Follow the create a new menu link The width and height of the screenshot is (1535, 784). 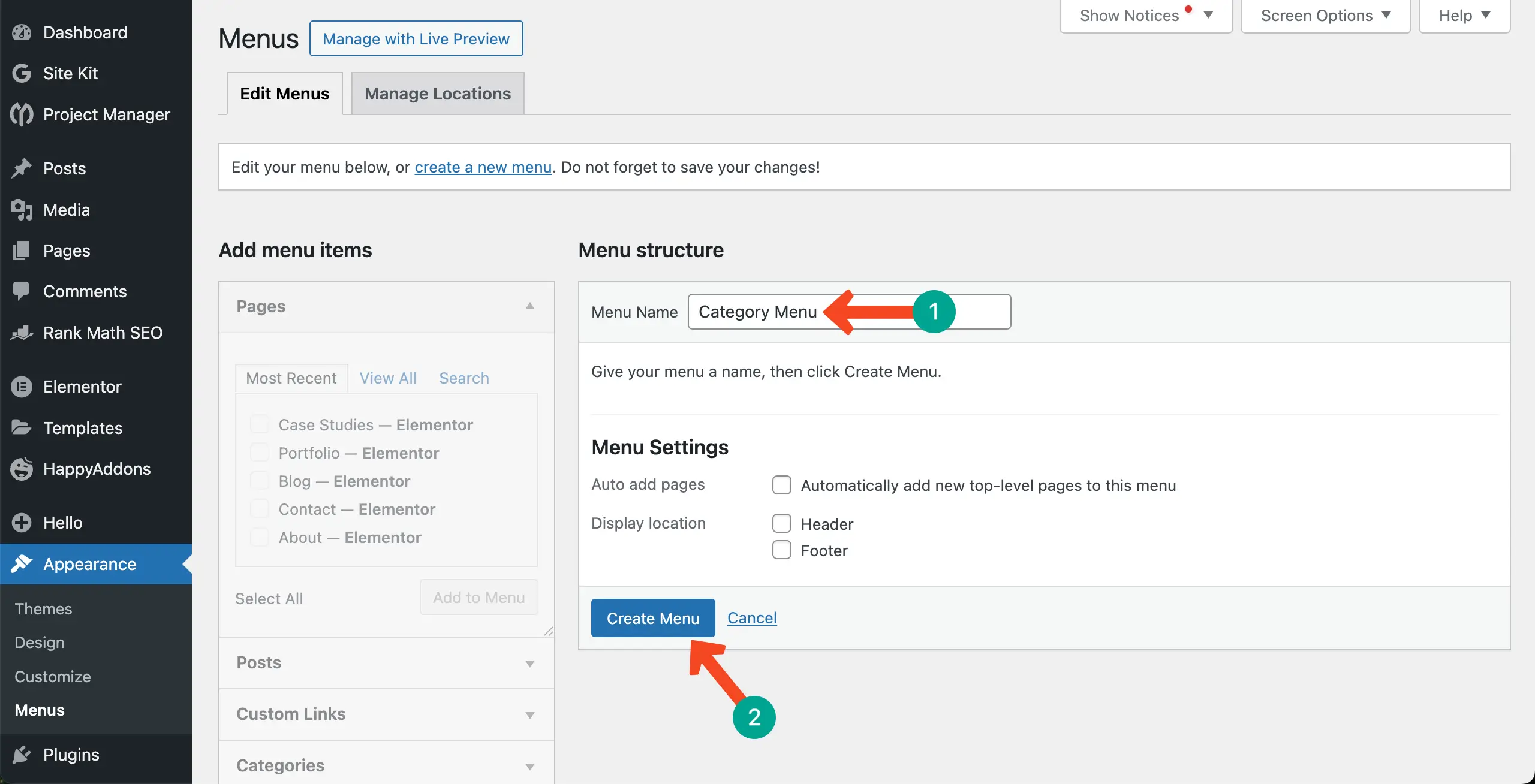coord(483,167)
